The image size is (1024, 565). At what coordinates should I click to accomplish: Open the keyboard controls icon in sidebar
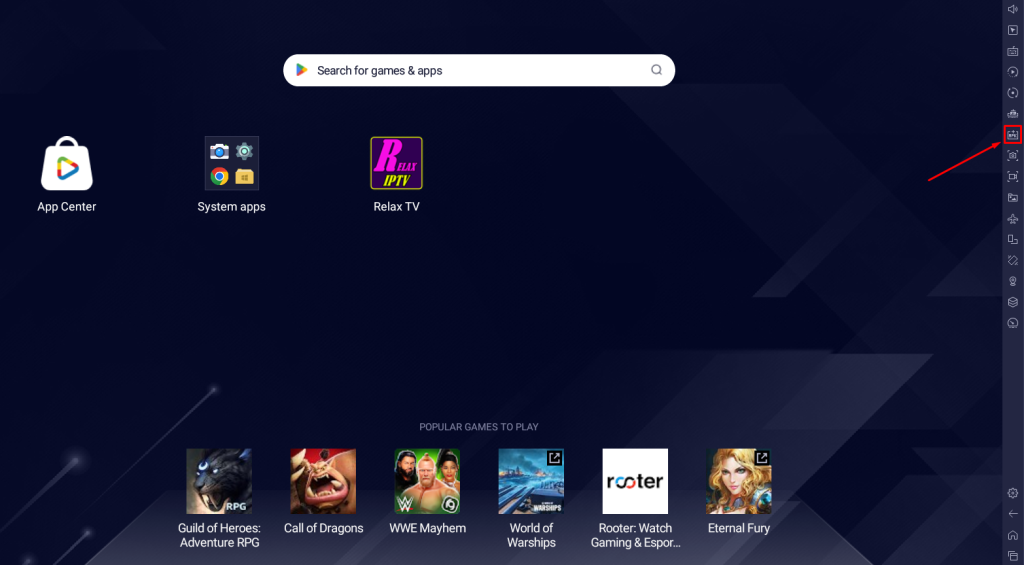click(1012, 51)
